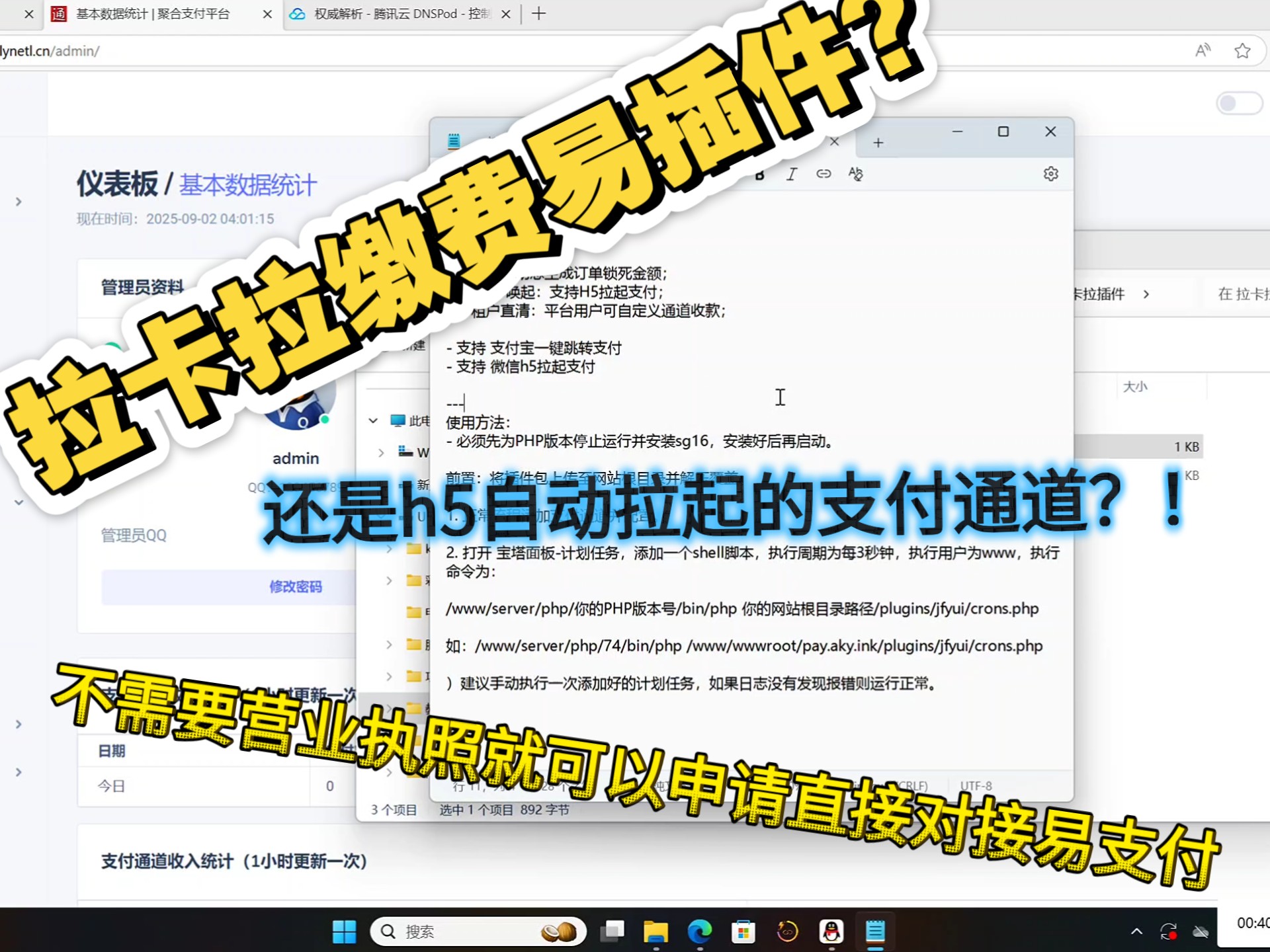Open Notepad settings gear
The height and width of the screenshot is (952, 1270).
[x=1050, y=174]
